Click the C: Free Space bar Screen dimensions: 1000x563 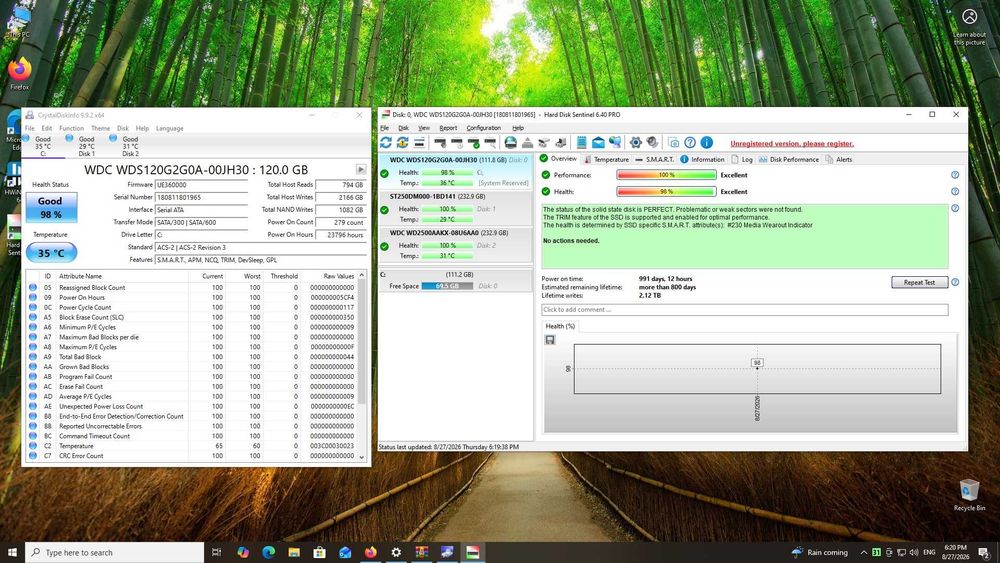point(447,286)
